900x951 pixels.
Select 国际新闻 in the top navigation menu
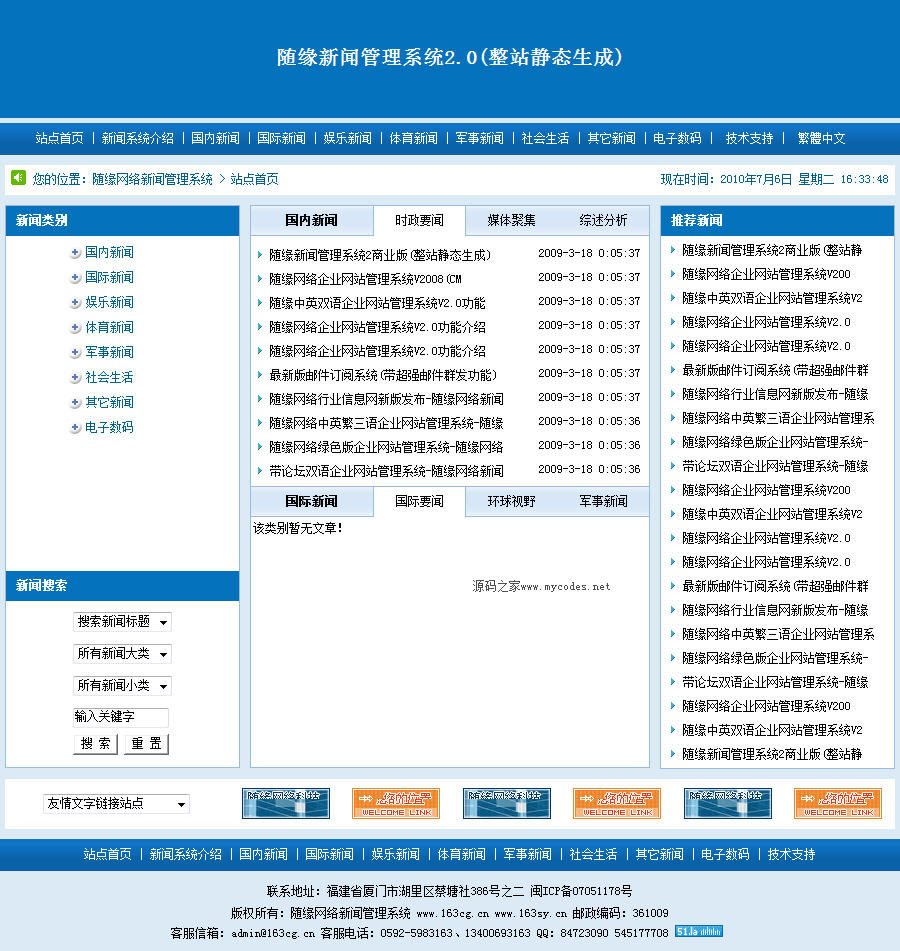282,138
